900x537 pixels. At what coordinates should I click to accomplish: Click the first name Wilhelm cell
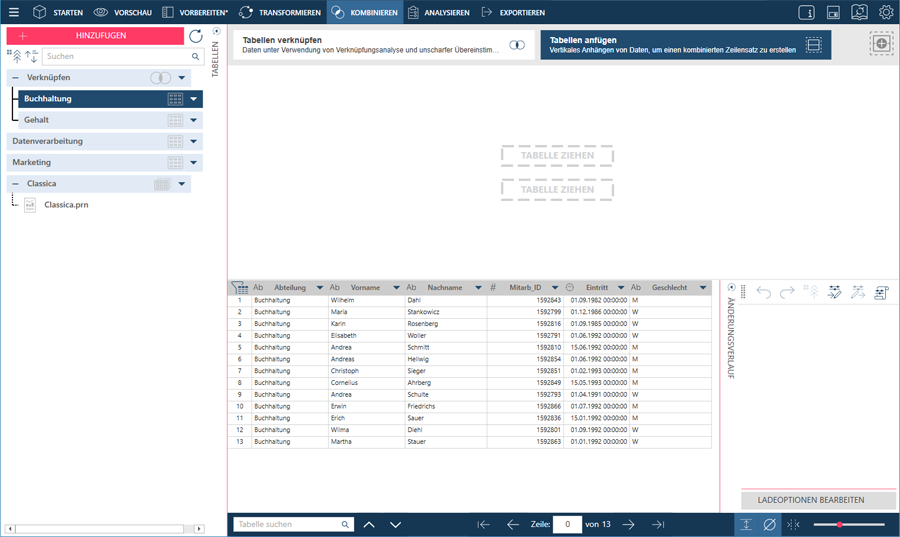click(366, 300)
